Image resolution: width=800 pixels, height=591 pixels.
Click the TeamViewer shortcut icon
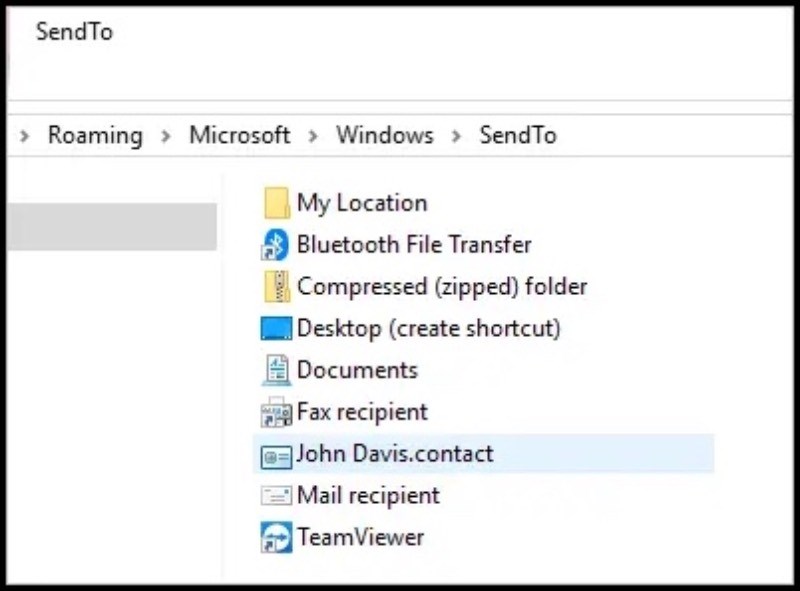[x=276, y=537]
